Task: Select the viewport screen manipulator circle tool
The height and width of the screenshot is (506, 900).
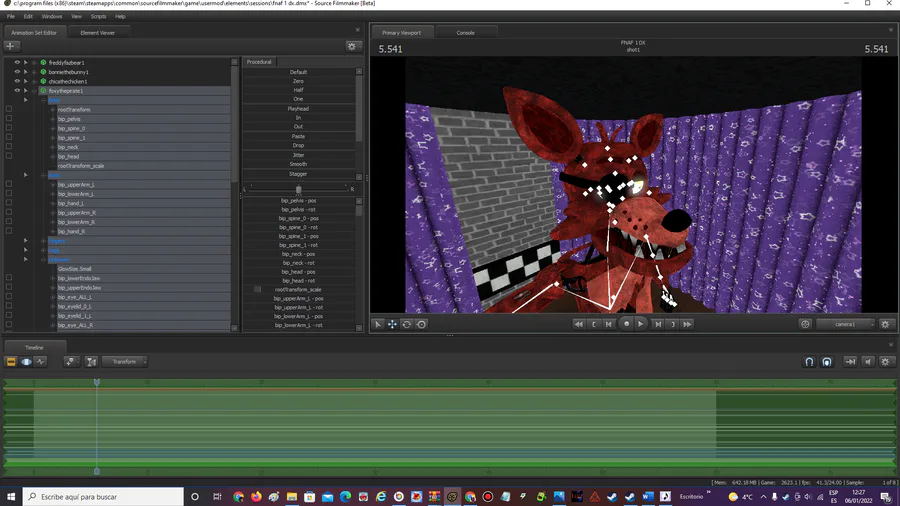Action: [421, 324]
